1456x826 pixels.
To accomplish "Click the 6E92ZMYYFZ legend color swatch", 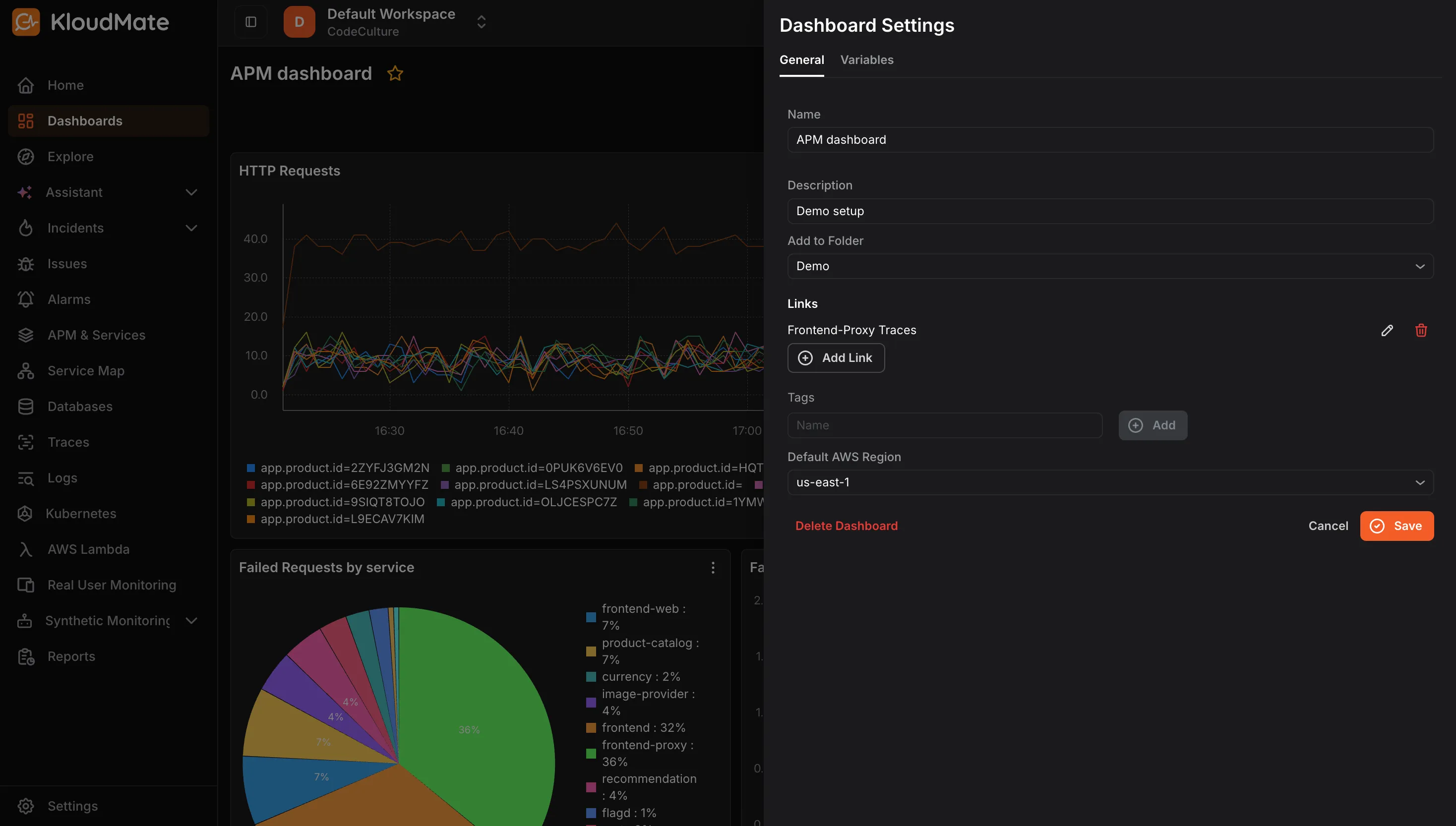I will click(x=251, y=485).
